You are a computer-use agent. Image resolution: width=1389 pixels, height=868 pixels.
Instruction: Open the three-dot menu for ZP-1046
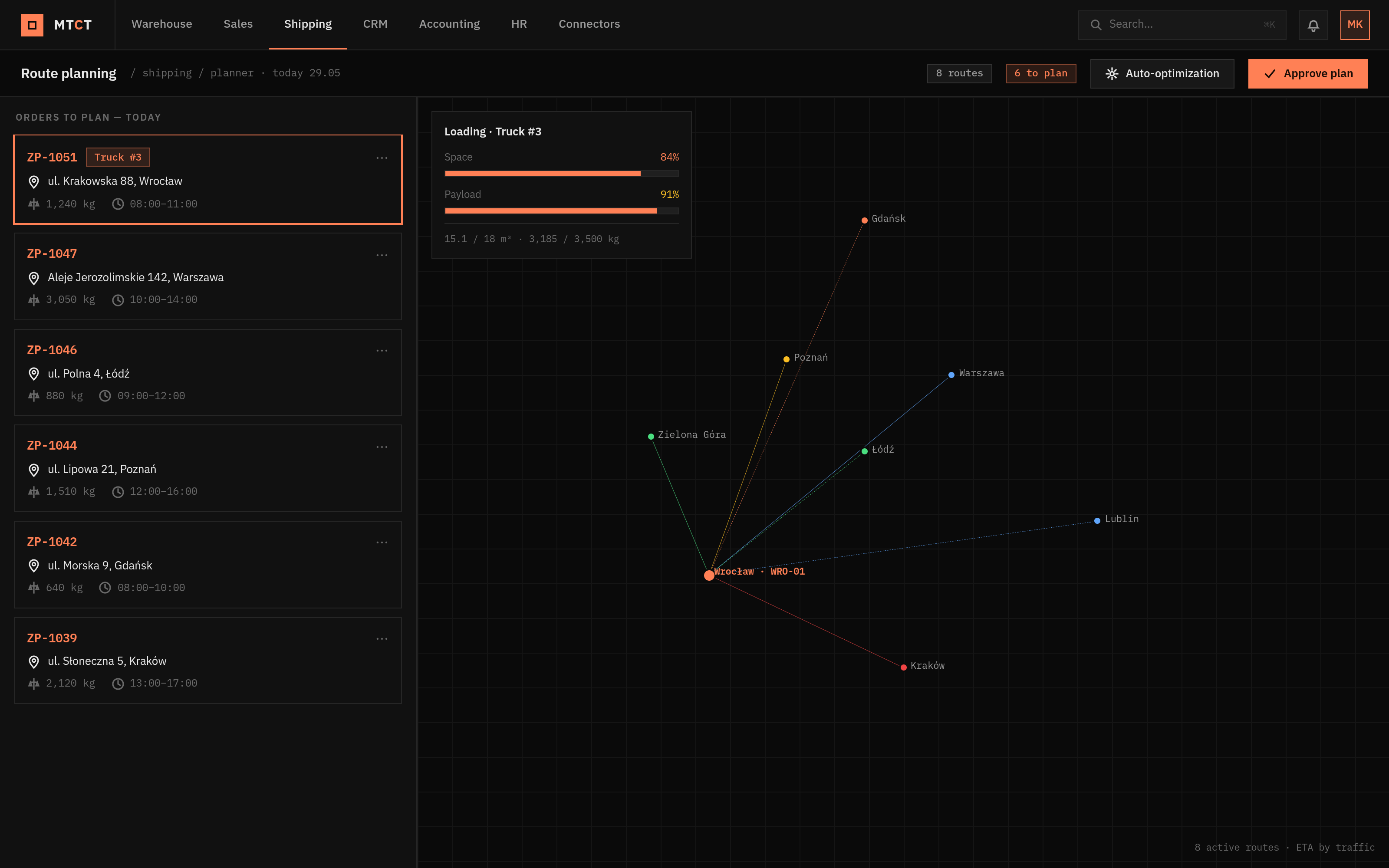(x=382, y=351)
